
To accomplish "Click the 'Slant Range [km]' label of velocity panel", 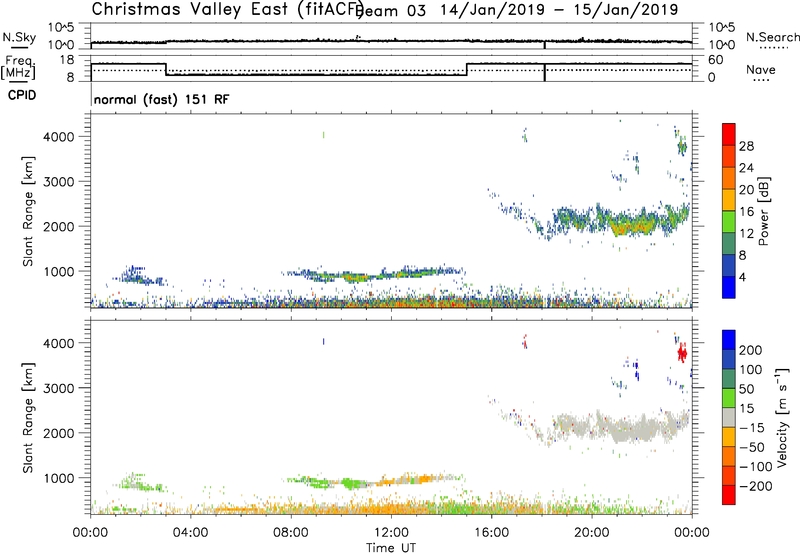I will 28,418.
